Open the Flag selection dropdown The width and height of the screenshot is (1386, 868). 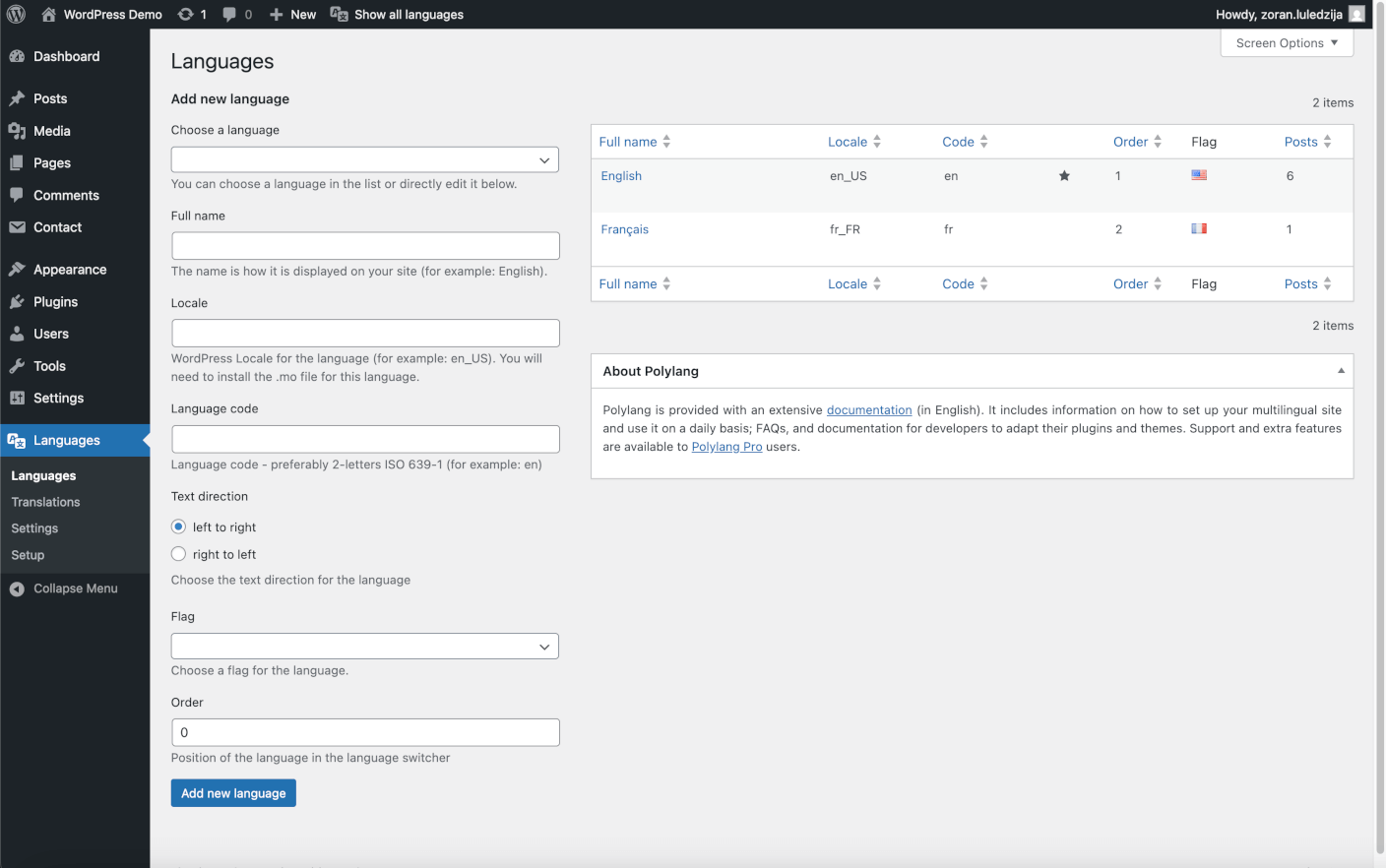[365, 646]
